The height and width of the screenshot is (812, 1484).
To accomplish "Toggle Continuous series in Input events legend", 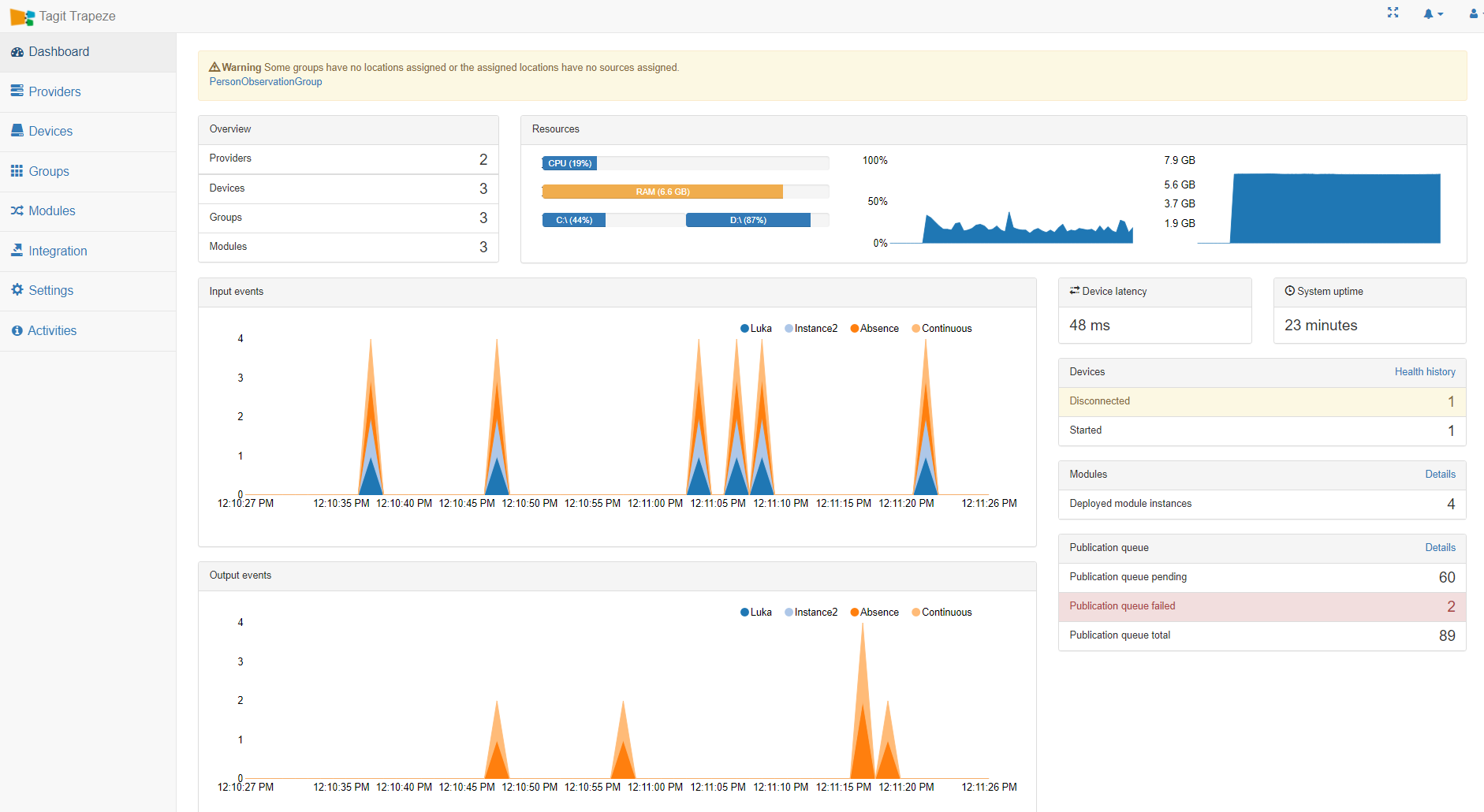I will [x=941, y=329].
